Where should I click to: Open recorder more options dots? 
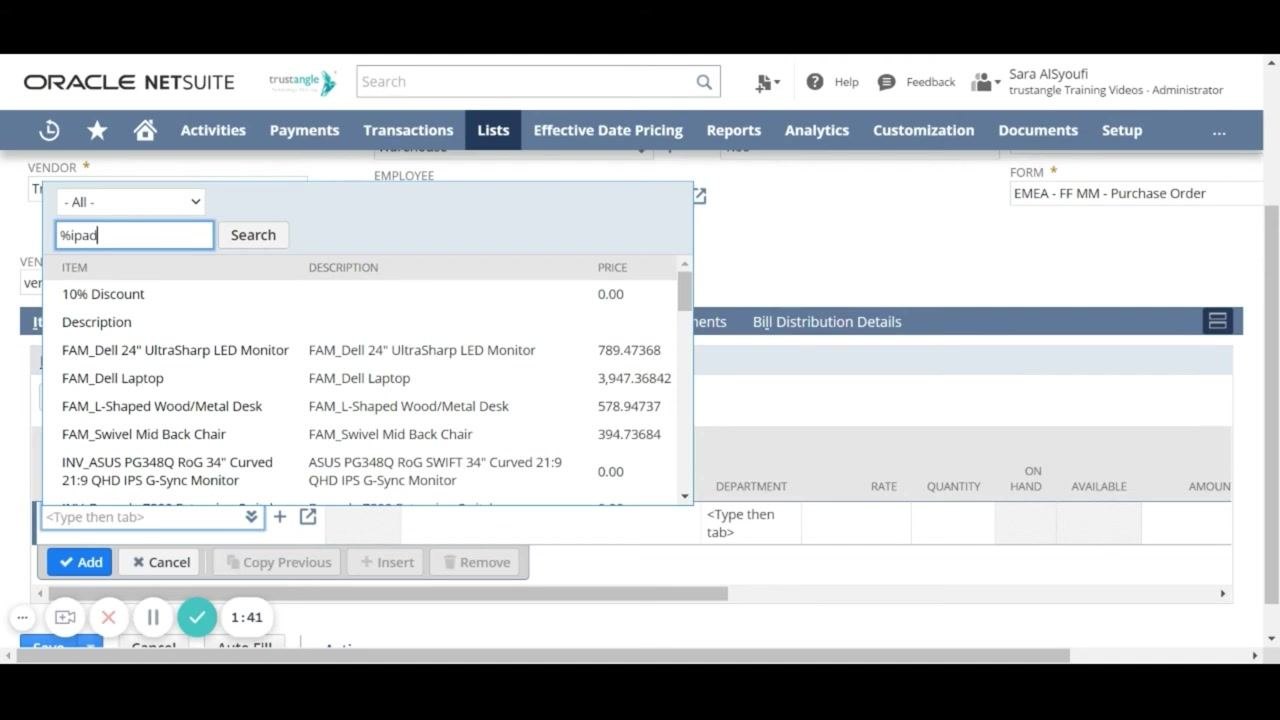[22, 617]
